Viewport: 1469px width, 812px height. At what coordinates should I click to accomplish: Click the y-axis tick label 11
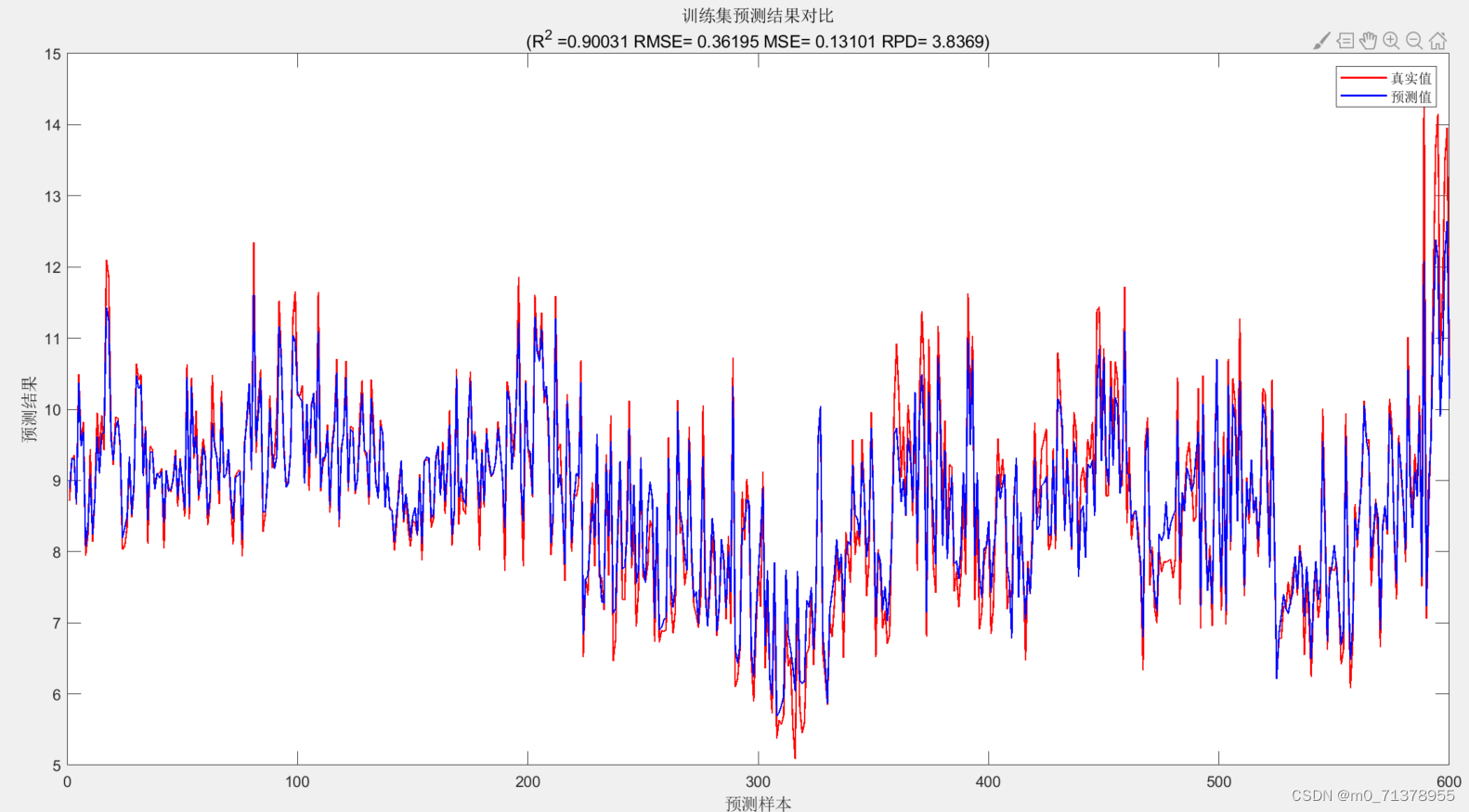click(52, 339)
